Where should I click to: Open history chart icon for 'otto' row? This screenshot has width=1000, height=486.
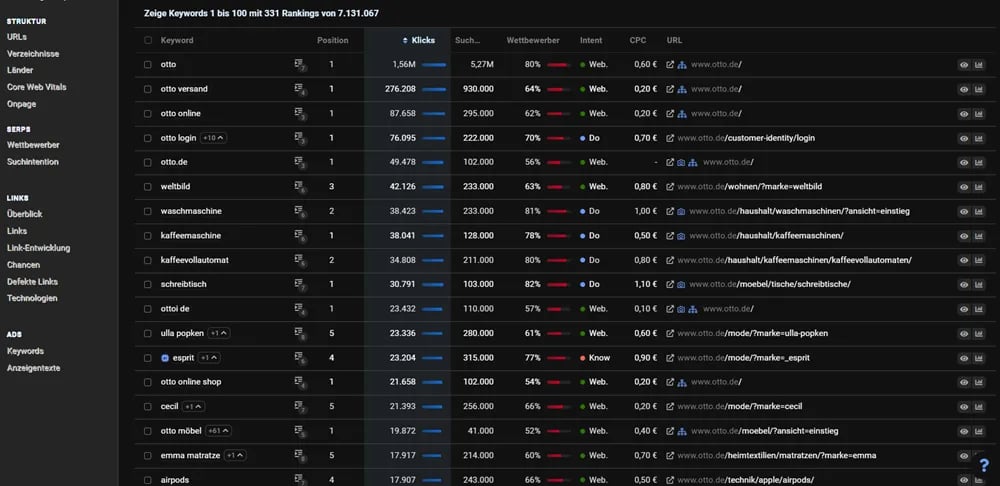[978, 65]
